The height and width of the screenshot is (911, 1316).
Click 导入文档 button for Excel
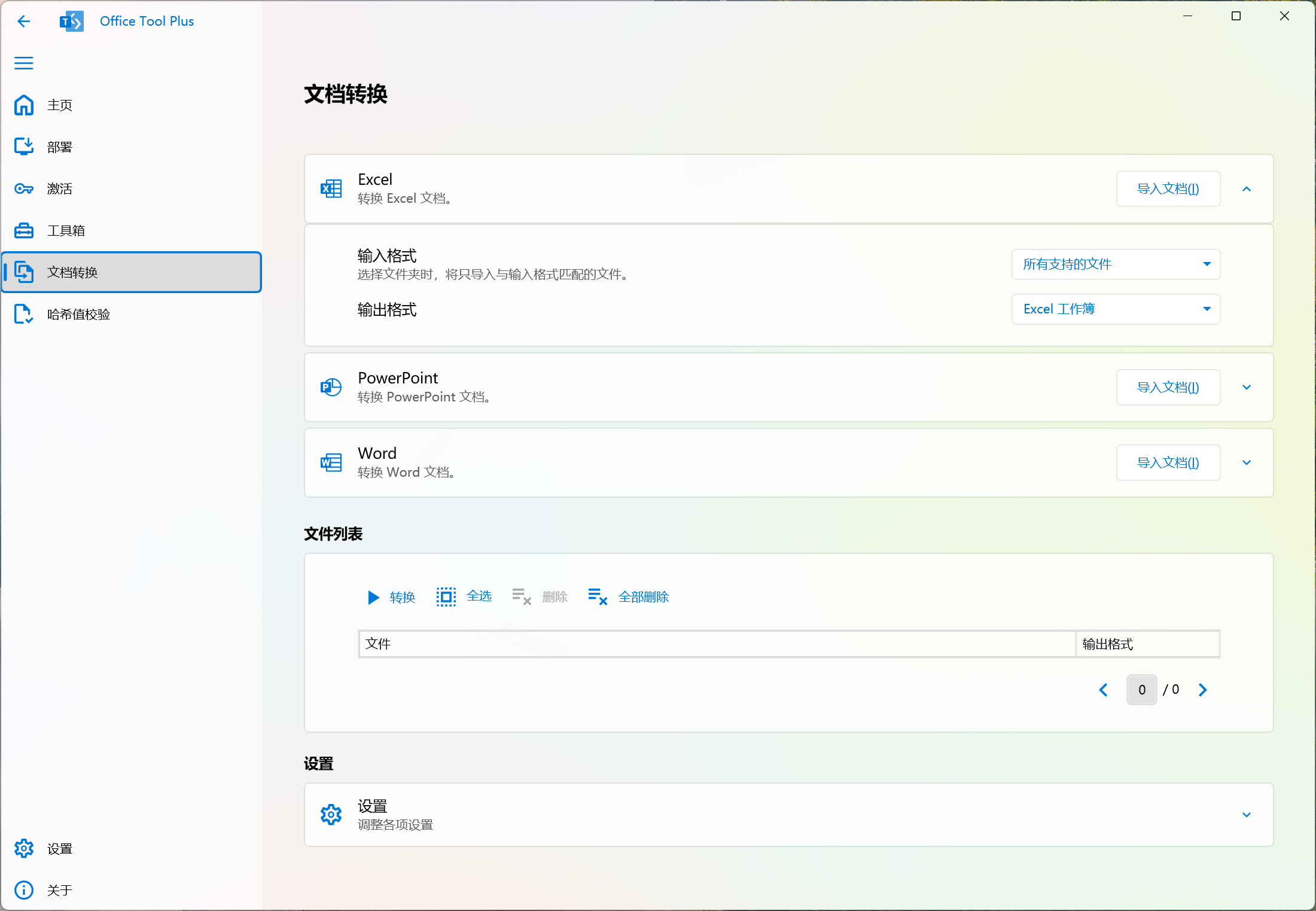pos(1168,189)
